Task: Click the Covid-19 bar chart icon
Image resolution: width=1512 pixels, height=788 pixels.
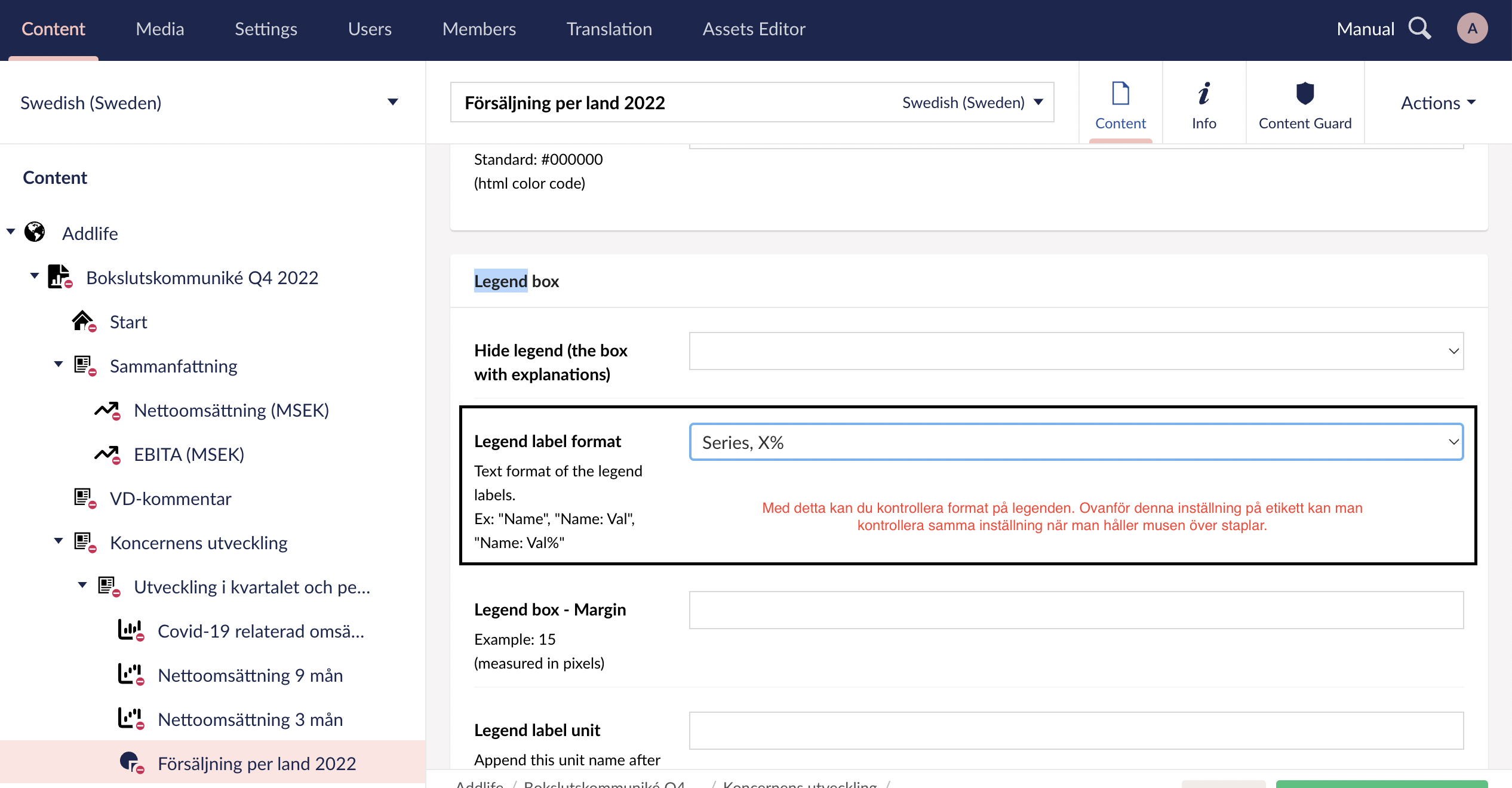Action: [x=130, y=630]
